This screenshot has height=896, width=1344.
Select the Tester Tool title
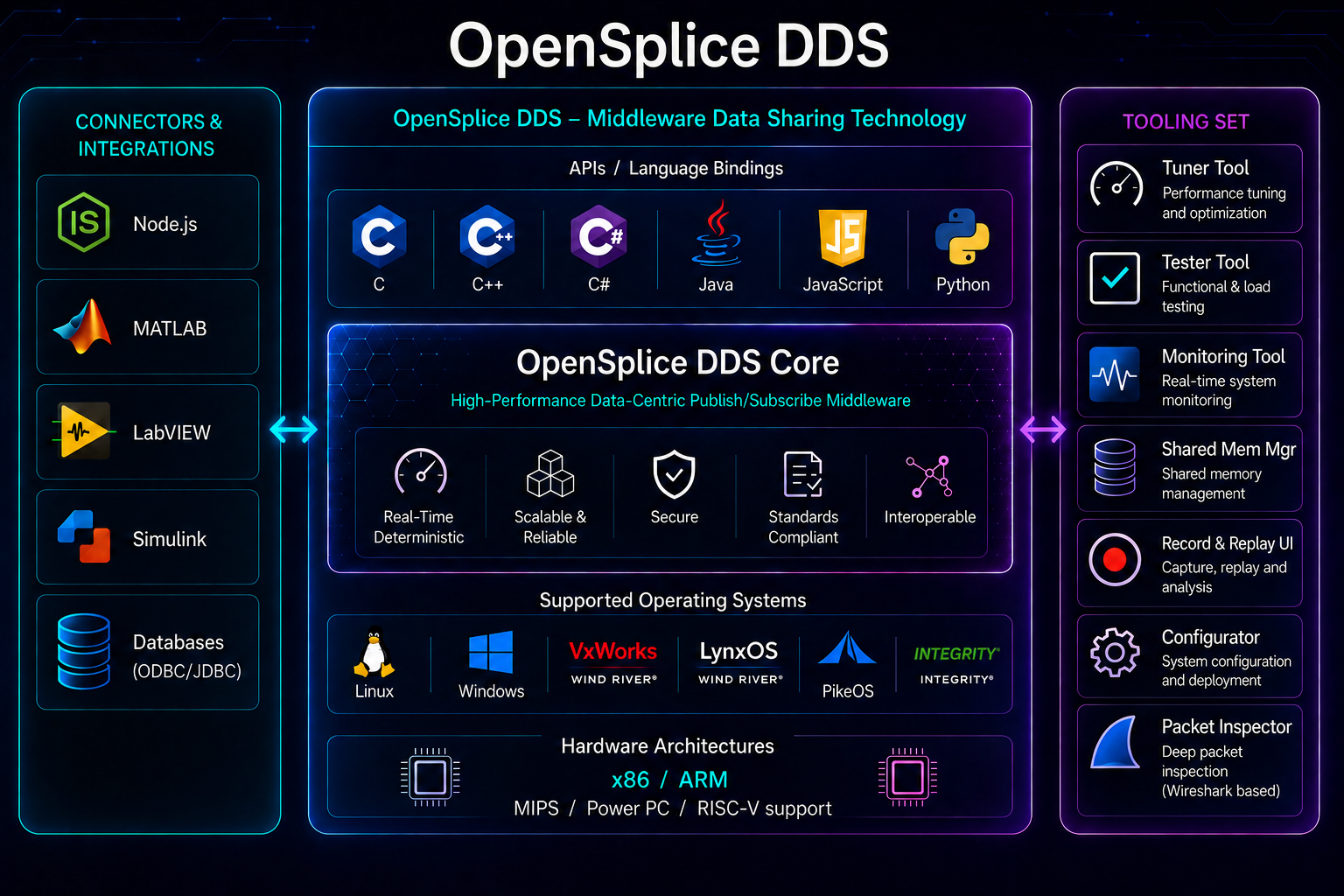pos(1205,262)
